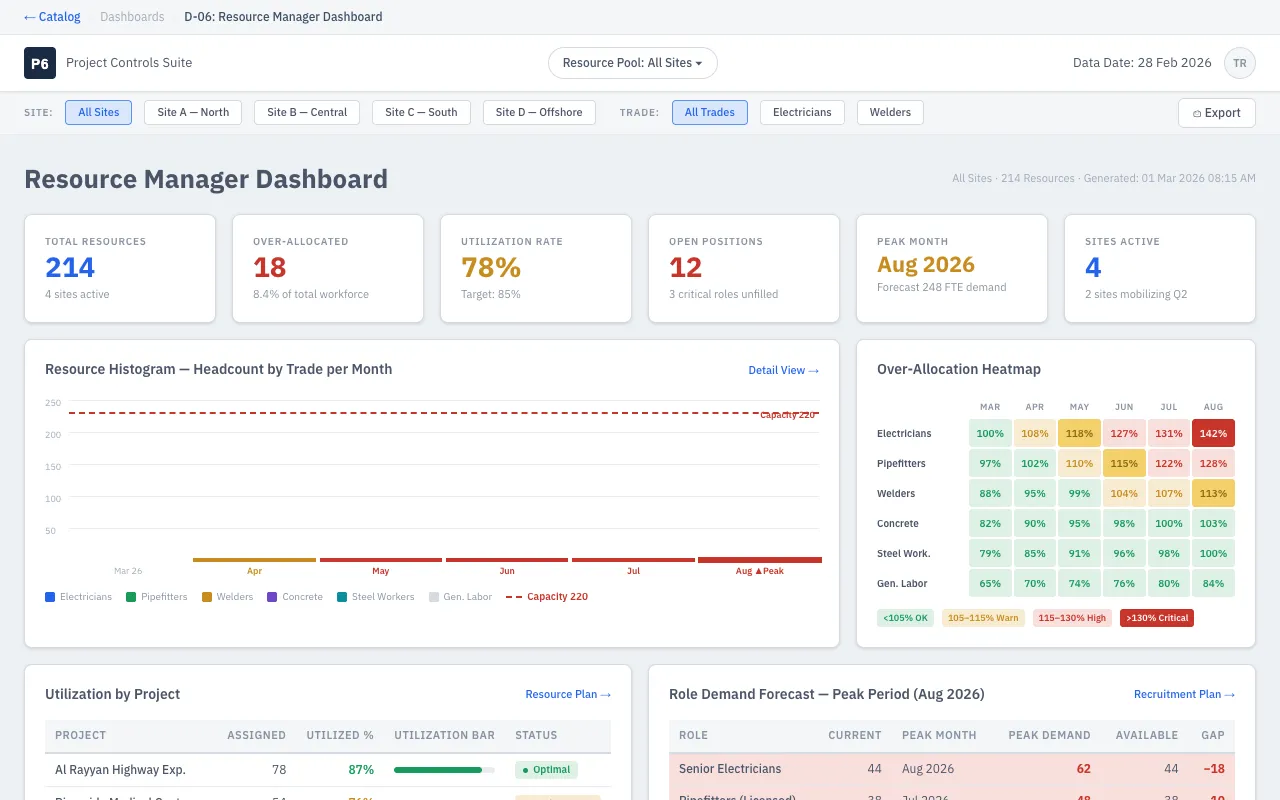
Task: Open the TR user avatar menu
Action: [1240, 62]
